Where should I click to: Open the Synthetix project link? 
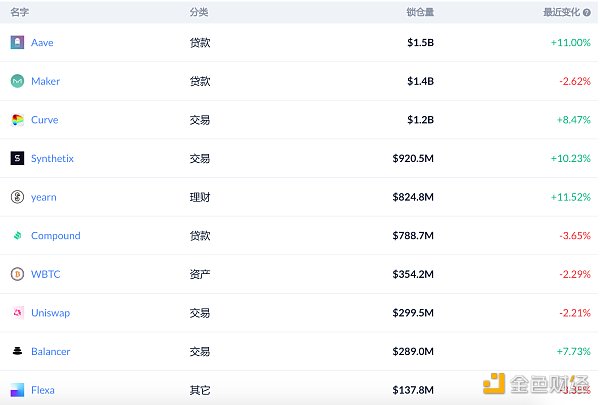52,158
